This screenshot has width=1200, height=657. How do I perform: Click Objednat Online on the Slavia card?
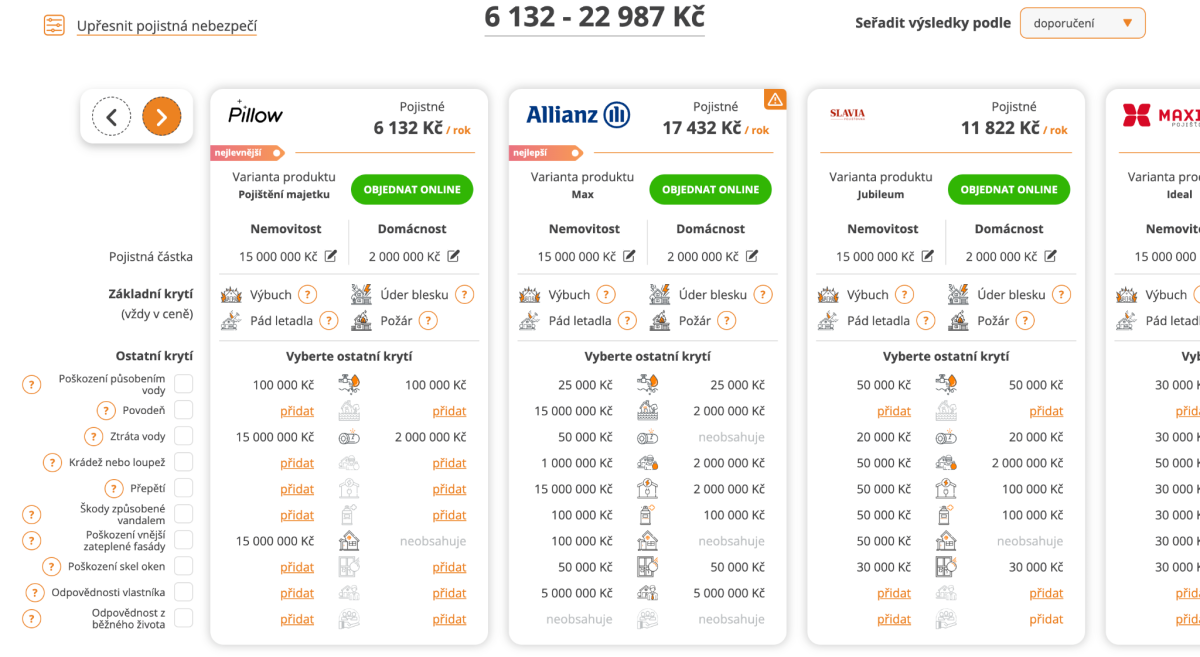pos(1009,189)
